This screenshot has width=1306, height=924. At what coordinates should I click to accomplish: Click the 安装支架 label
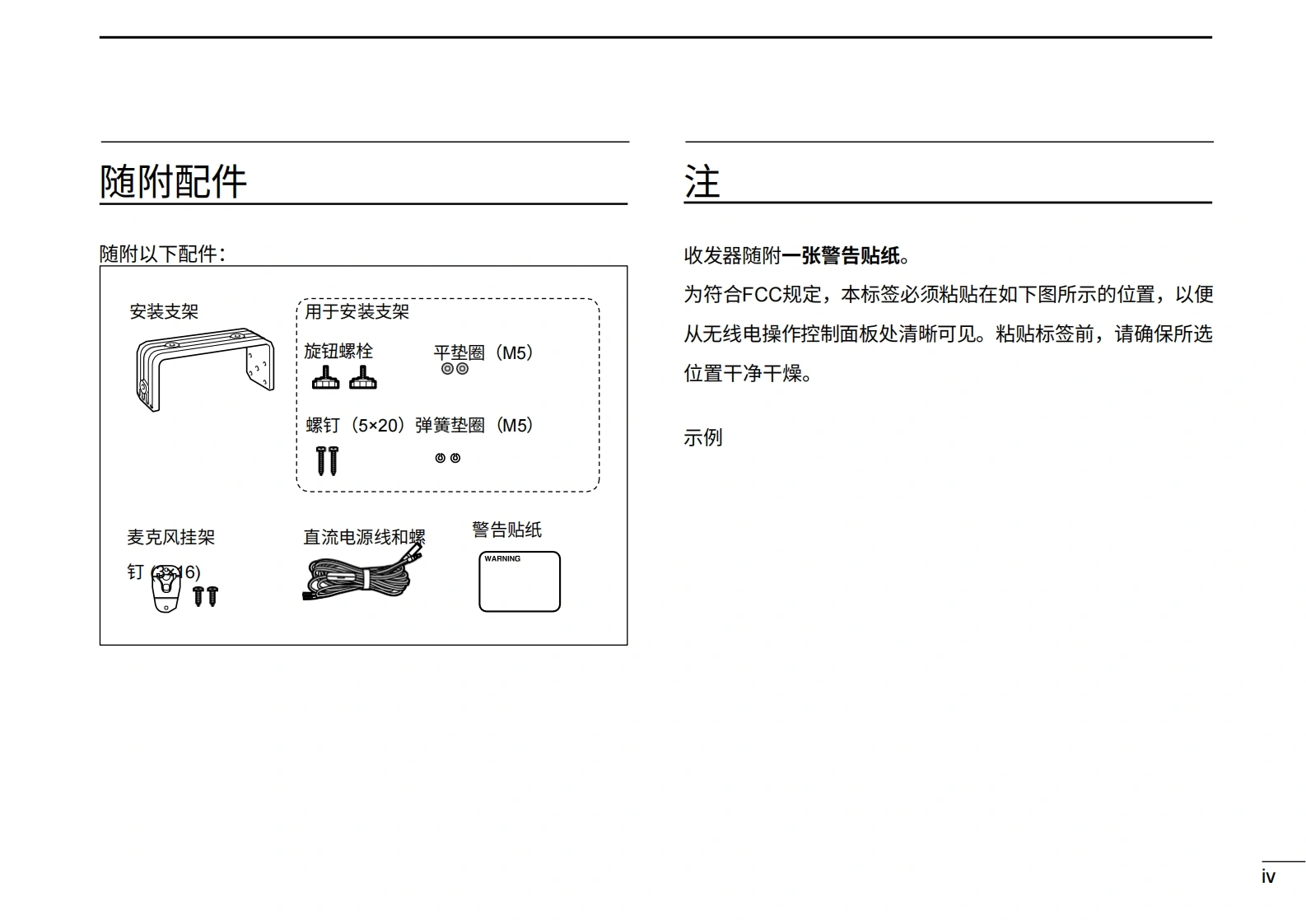164,311
